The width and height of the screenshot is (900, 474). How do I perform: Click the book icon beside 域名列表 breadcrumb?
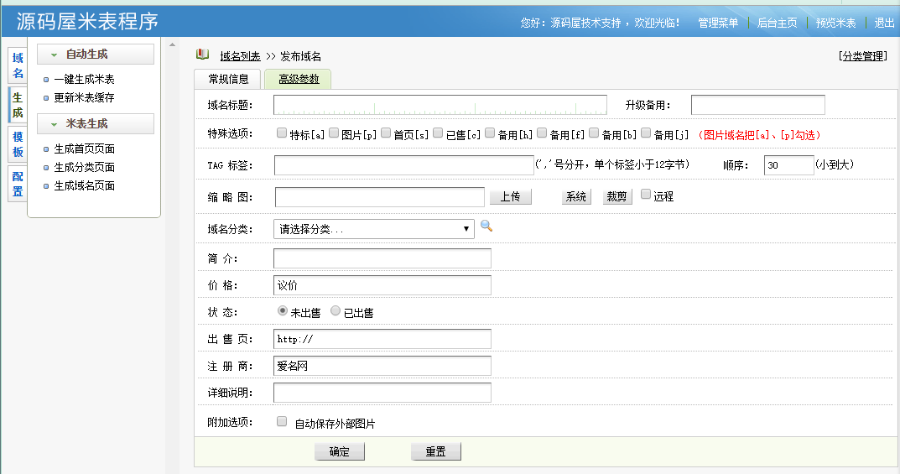[202, 55]
